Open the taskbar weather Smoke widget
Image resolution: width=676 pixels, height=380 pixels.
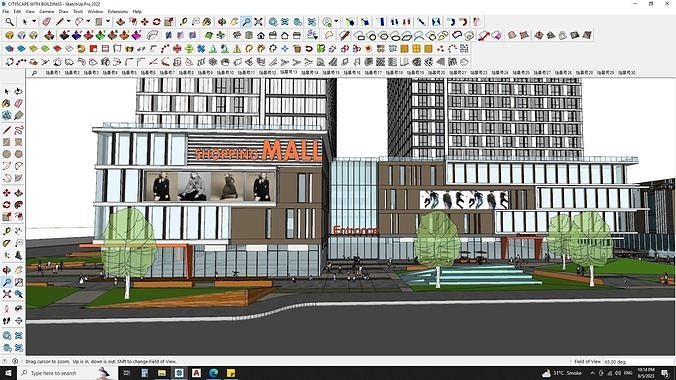(x=562, y=373)
